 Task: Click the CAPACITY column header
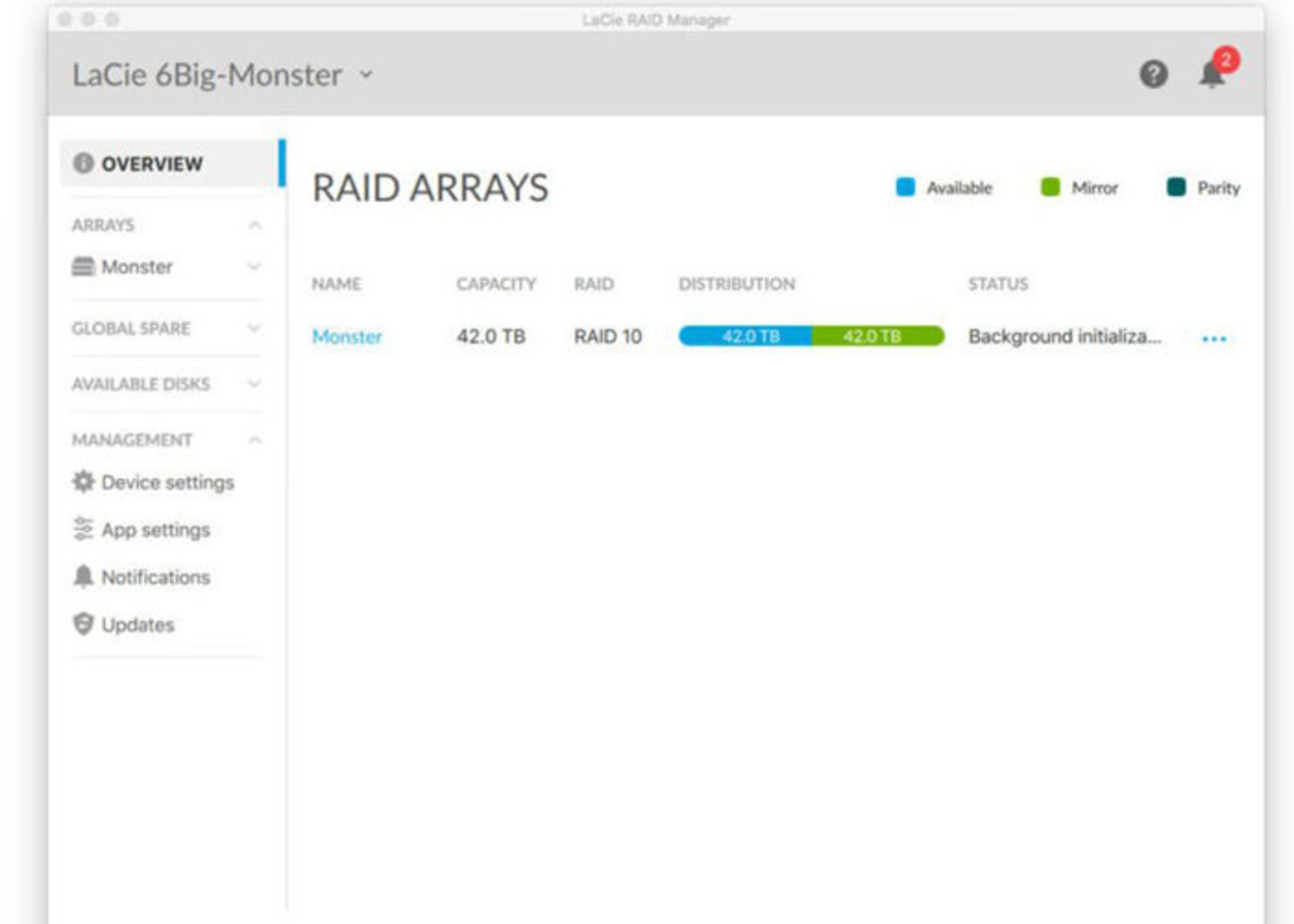coord(496,284)
